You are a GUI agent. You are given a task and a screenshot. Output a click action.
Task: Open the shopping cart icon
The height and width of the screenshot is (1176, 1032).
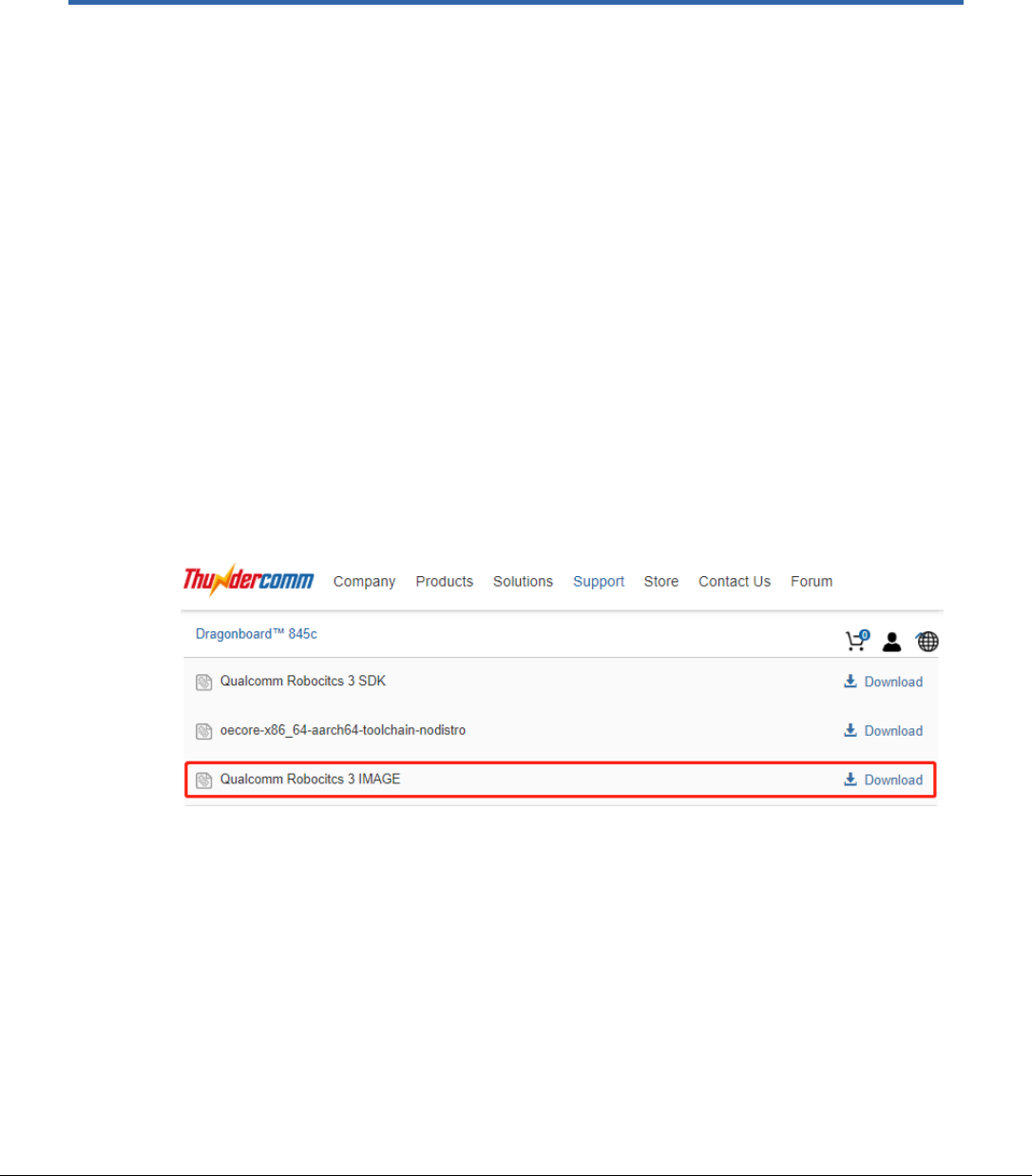pyautogui.click(x=857, y=641)
